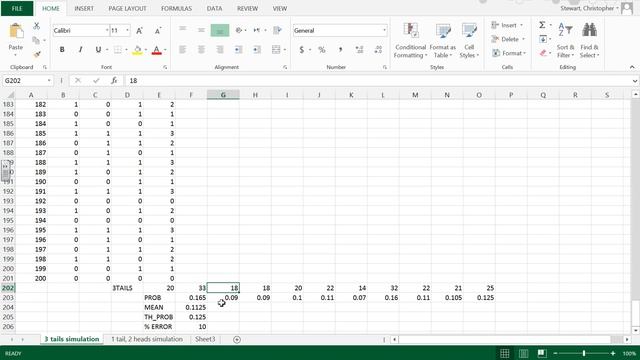Toggle Italic formatting
640x360 pixels.
coord(80,50)
